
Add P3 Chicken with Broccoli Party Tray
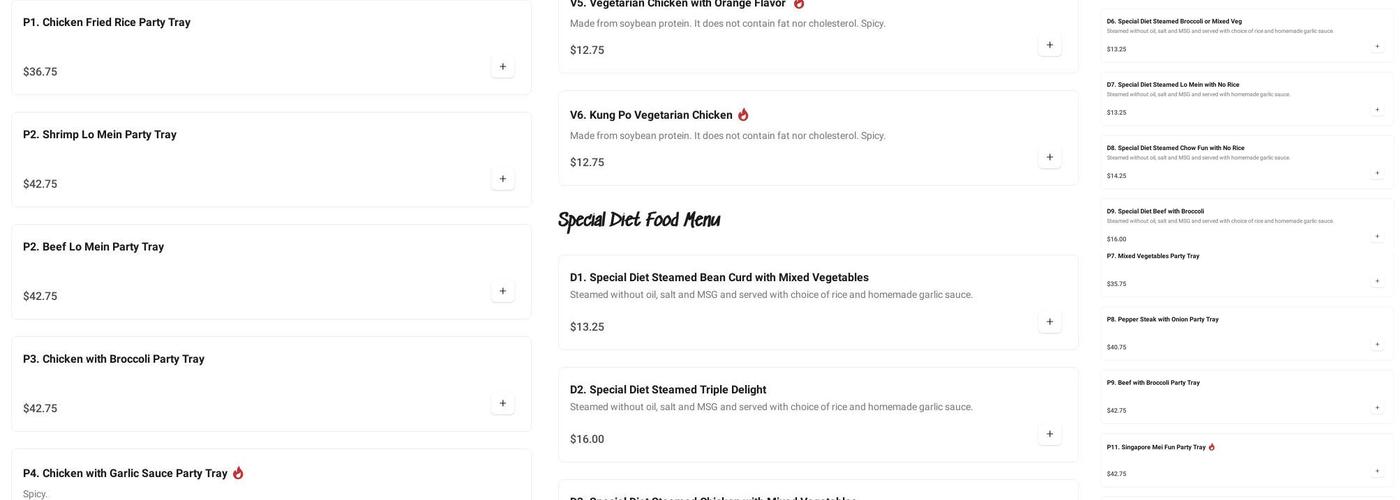tap(503, 404)
